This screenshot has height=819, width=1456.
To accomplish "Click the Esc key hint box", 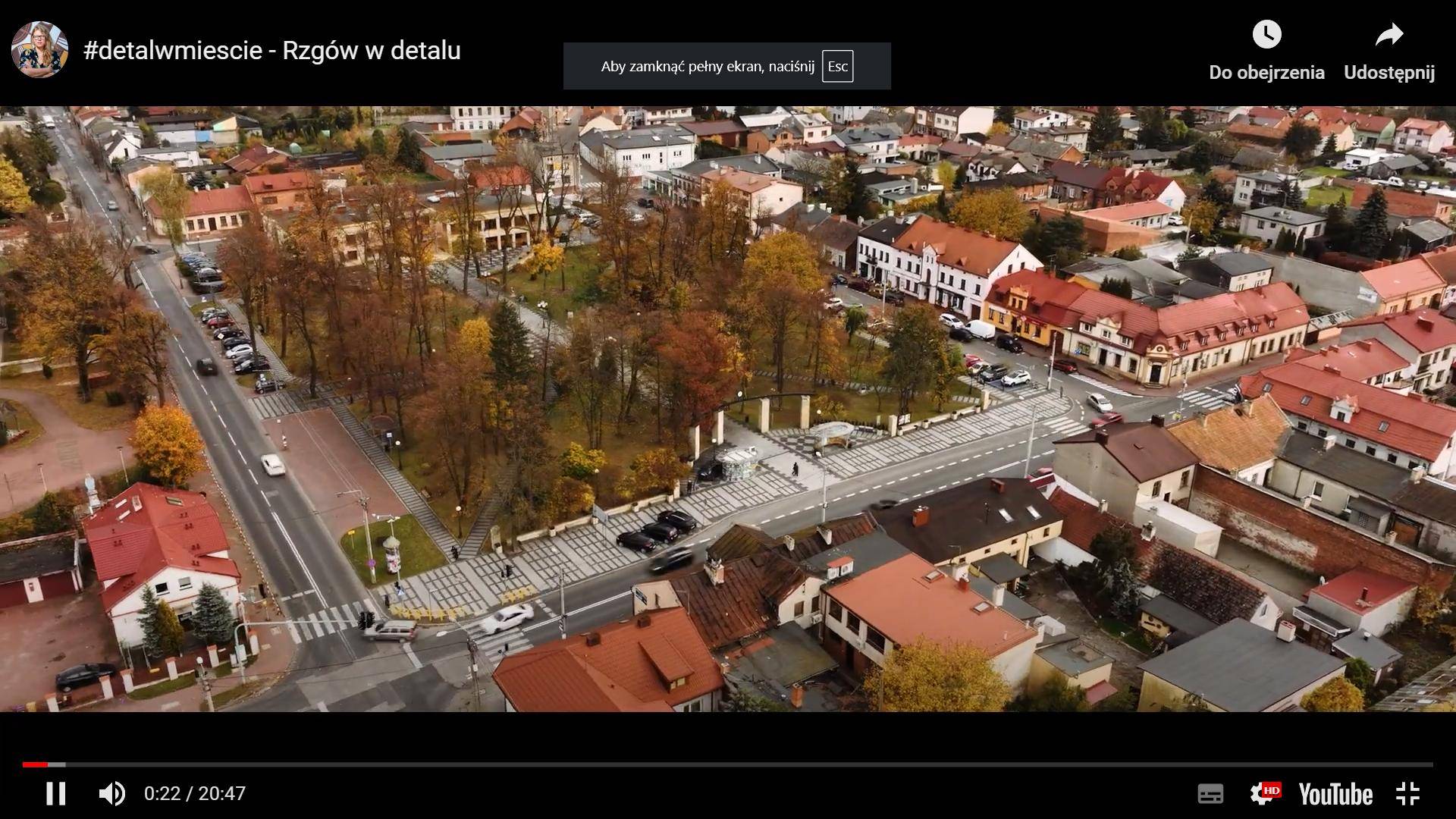I will point(837,67).
